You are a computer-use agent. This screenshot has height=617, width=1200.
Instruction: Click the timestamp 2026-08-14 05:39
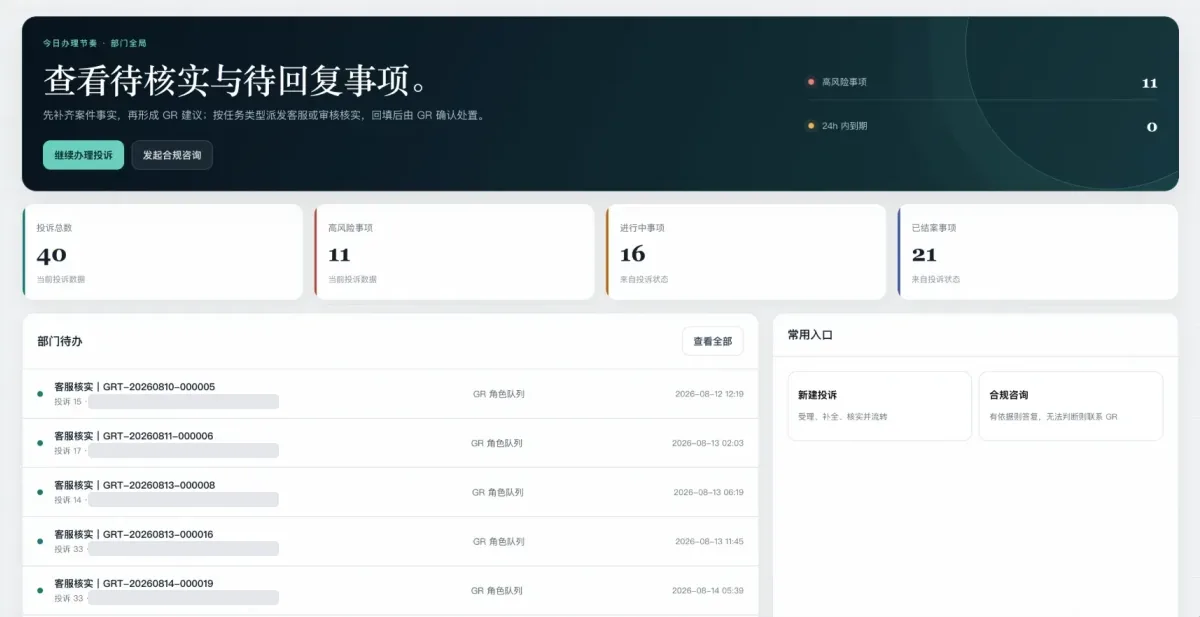coord(708,590)
